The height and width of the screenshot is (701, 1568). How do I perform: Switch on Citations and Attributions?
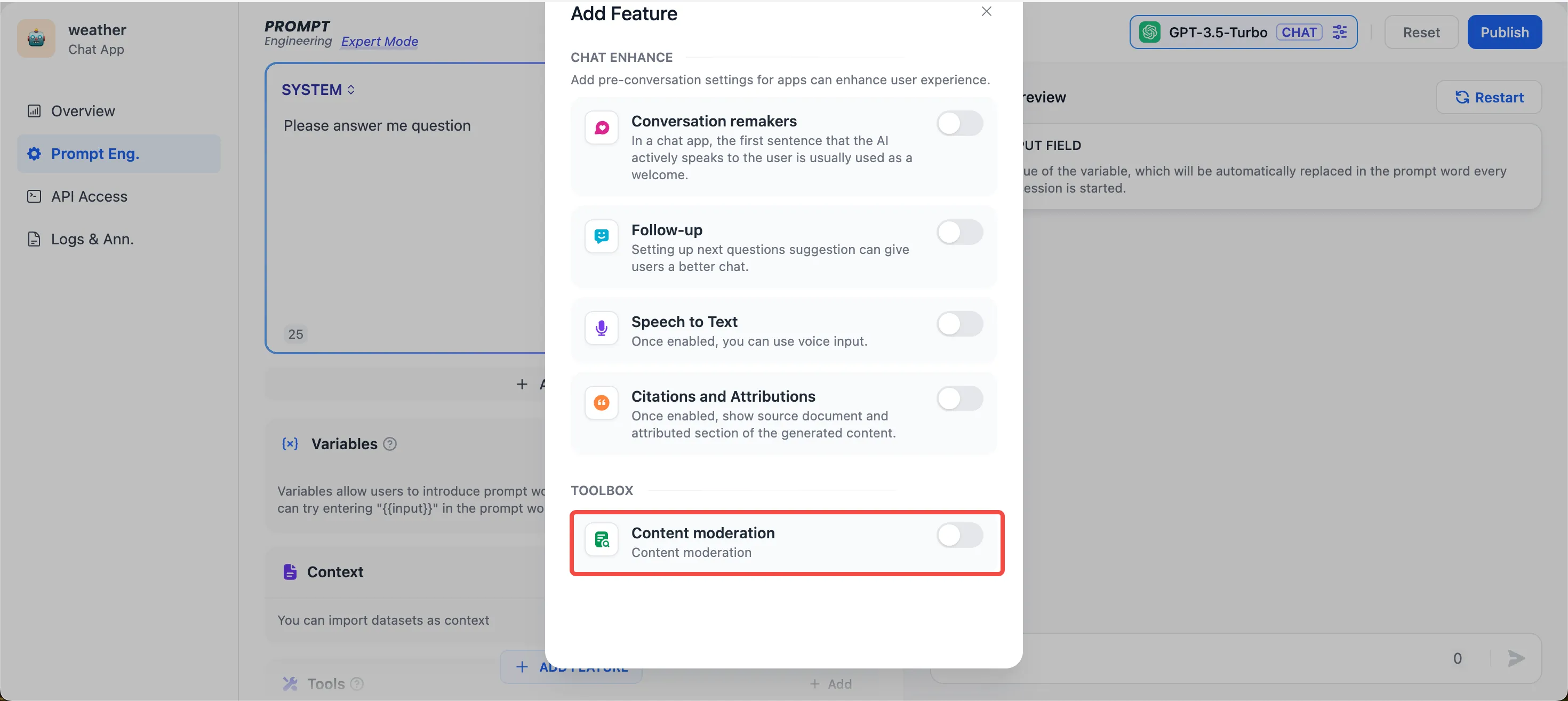click(x=959, y=399)
